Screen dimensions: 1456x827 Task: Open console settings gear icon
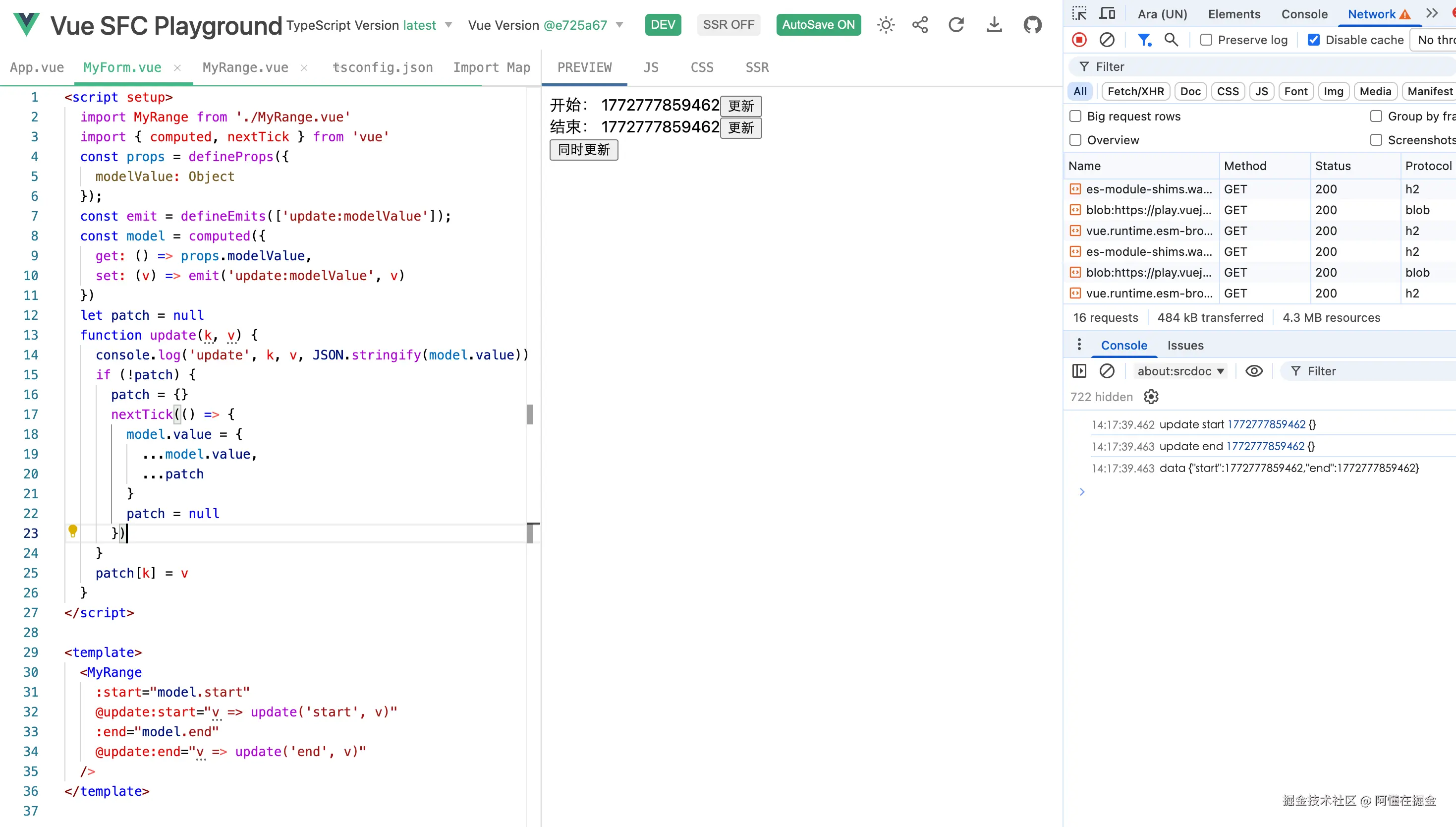point(1151,397)
